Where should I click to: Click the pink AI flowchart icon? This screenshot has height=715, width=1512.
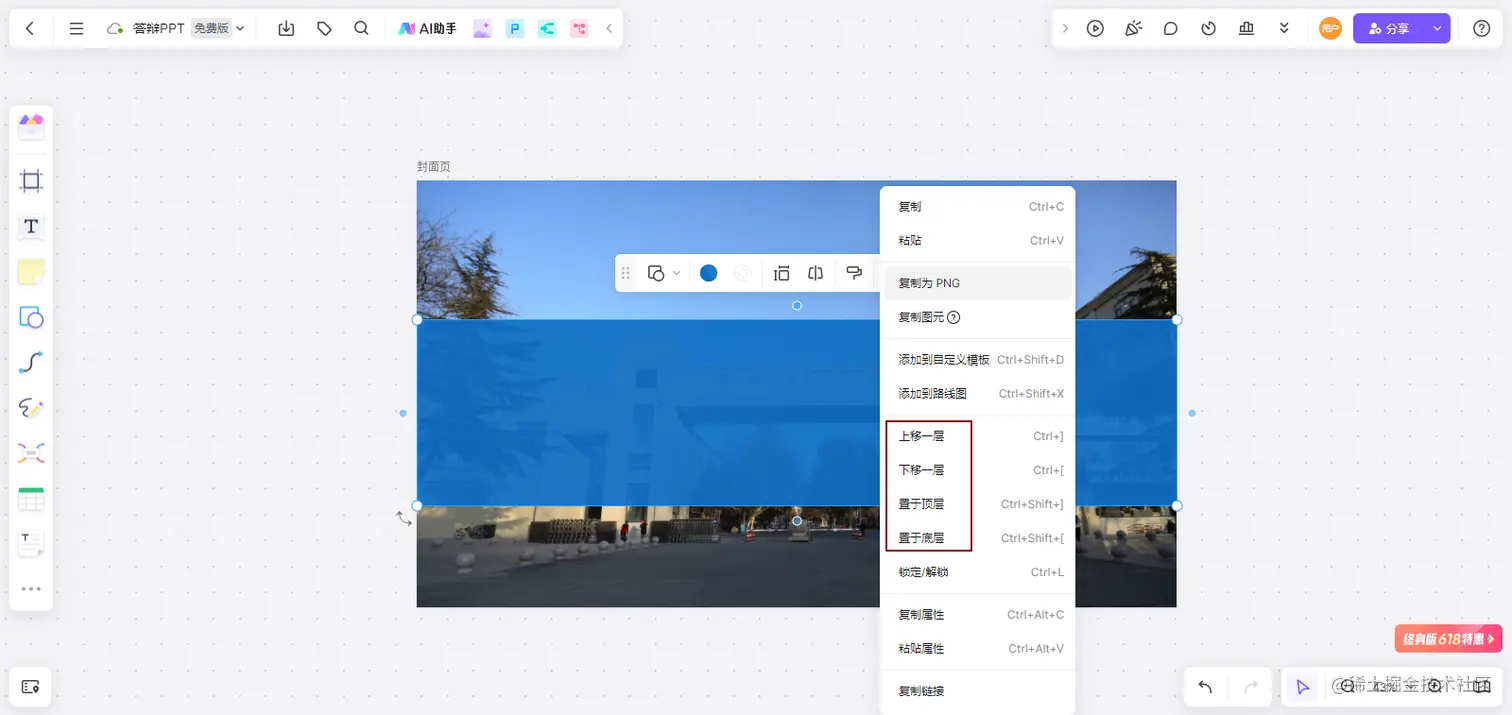[579, 29]
